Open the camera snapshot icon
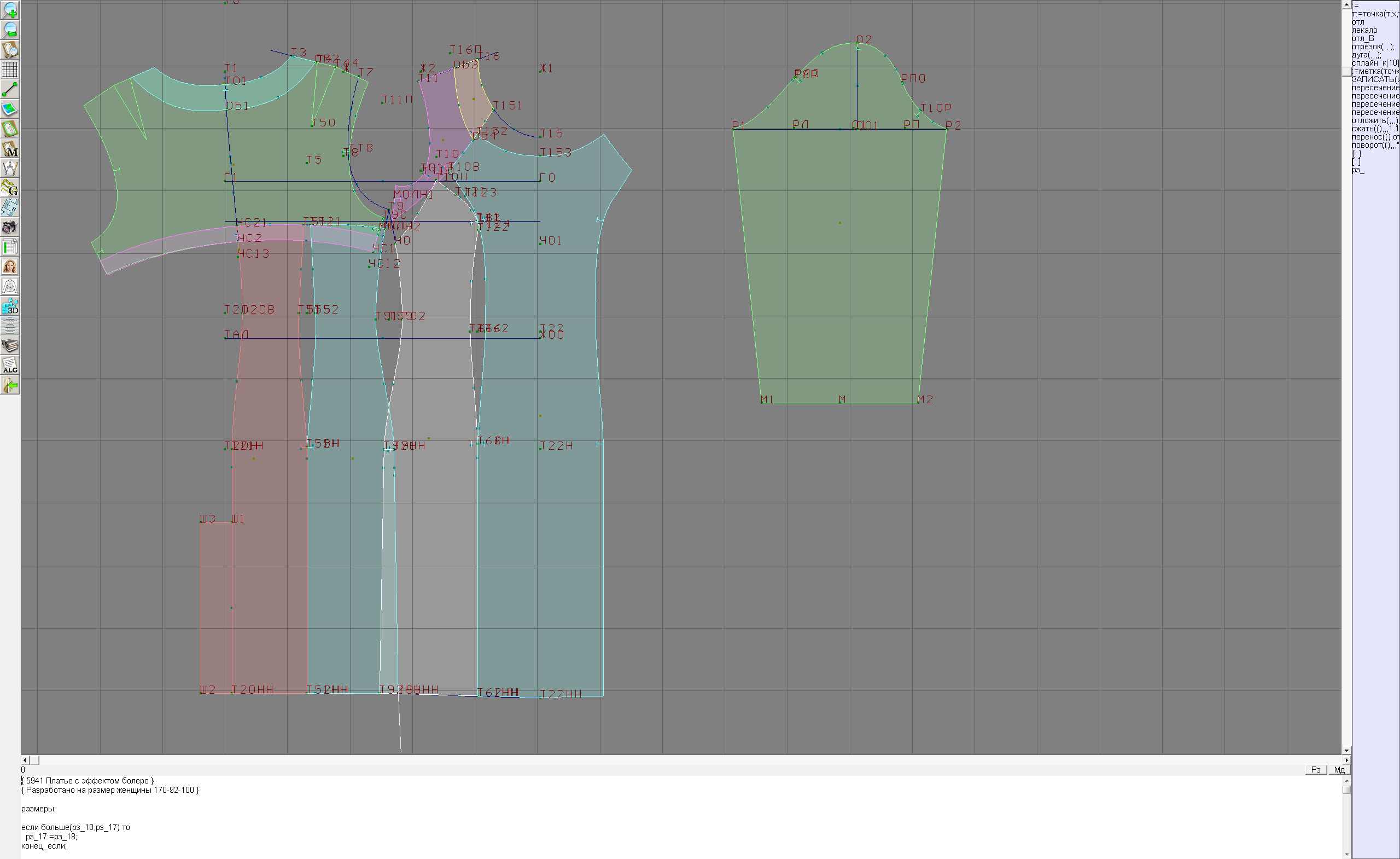This screenshot has height=859, width=1400. (10, 228)
